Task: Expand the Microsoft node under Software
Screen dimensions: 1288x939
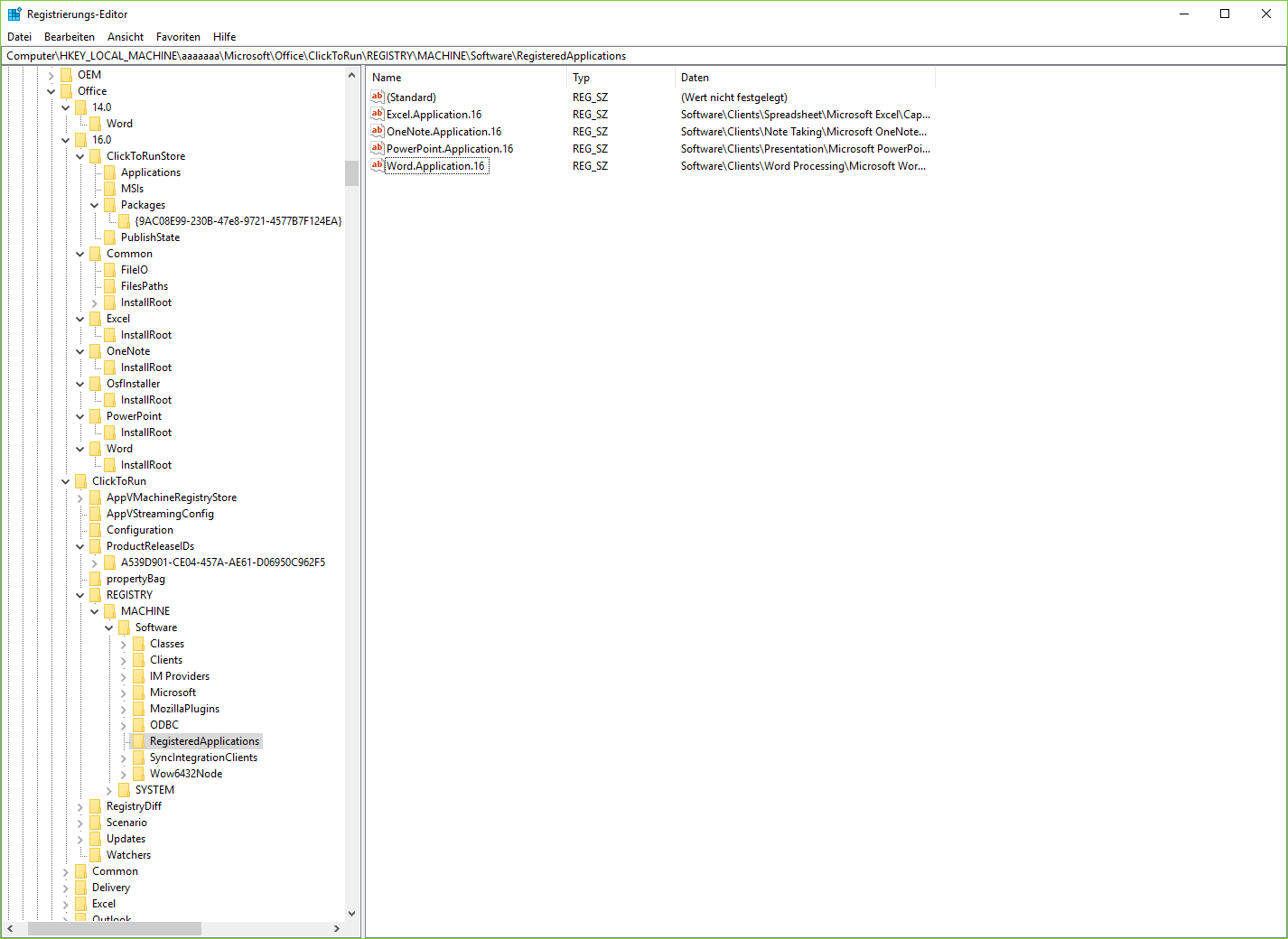Action: click(x=124, y=693)
